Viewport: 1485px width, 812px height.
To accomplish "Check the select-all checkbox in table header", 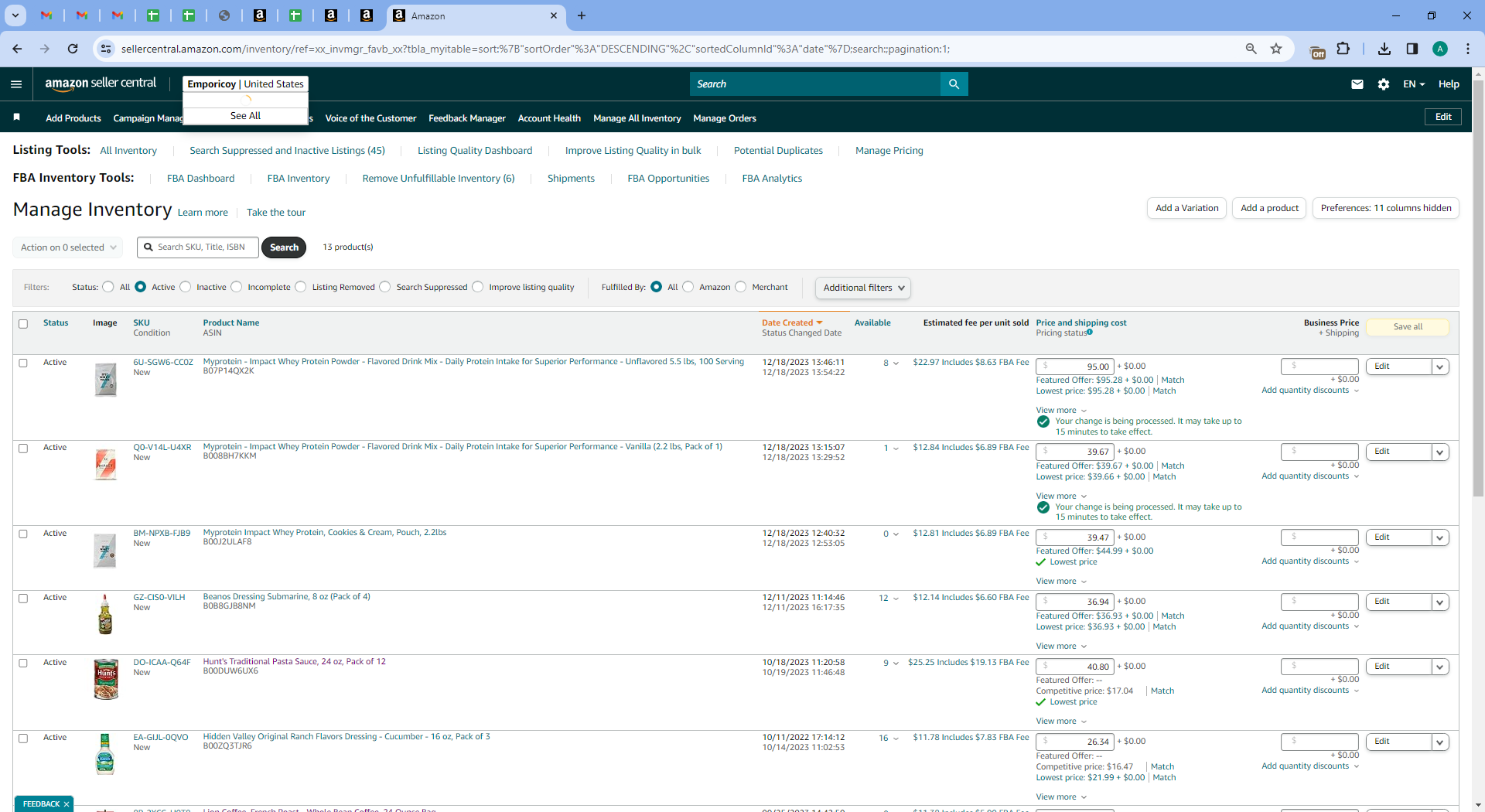I will click(23, 324).
